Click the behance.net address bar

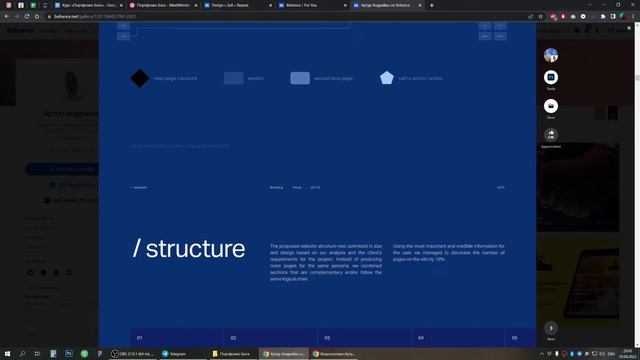[286, 16]
